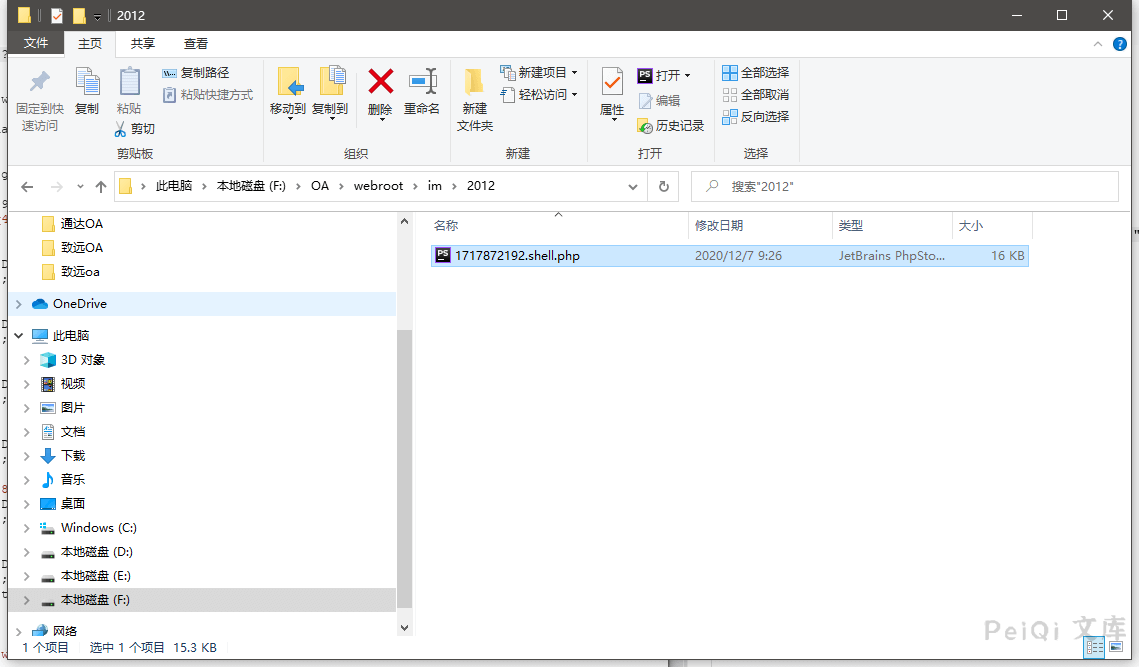Screen dimensions: 1139x667
Task: Click Pin to Quick Access (固定到快速访问) icon
Action: tap(40, 82)
